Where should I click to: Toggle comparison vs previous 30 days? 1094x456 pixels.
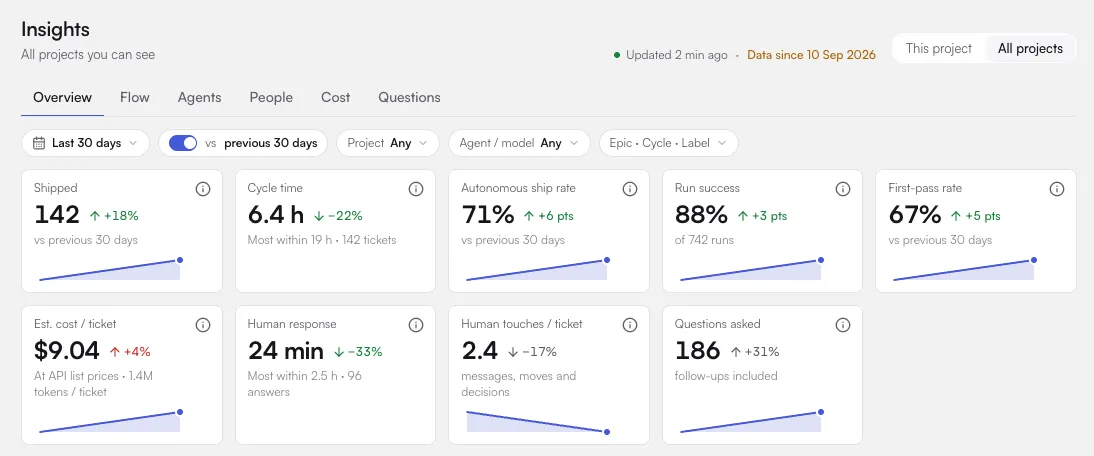(183, 143)
